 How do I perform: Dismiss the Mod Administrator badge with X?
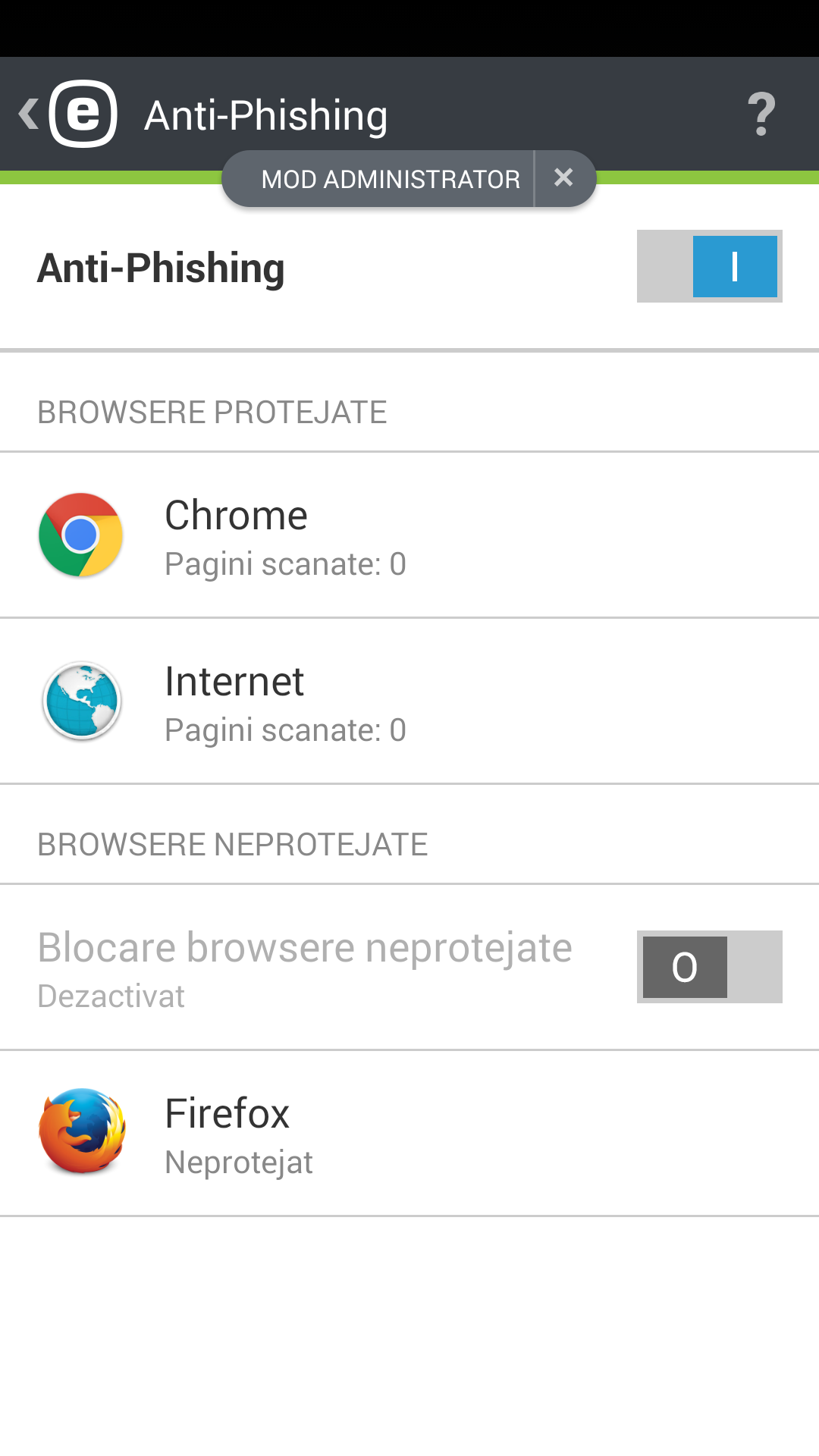pyautogui.click(x=563, y=178)
